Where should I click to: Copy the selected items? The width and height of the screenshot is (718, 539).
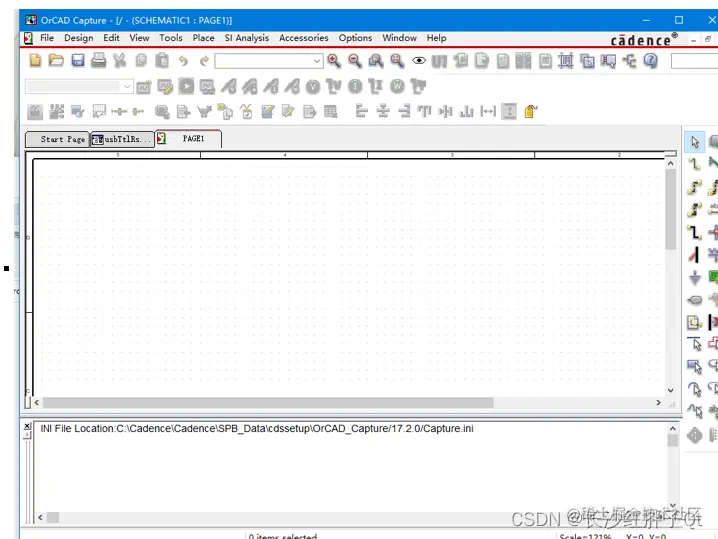[141, 60]
